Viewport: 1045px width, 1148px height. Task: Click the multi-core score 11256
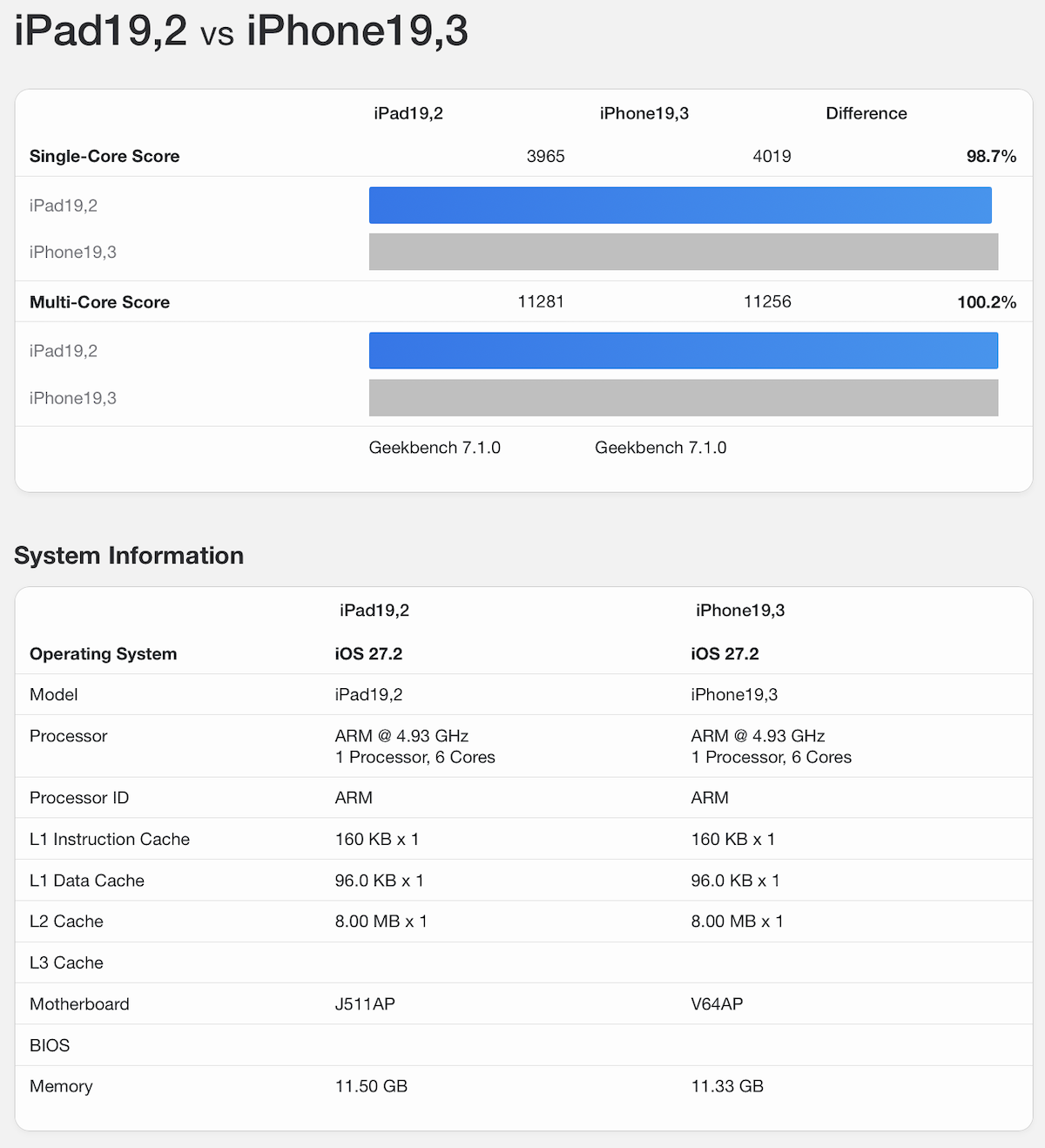click(767, 301)
